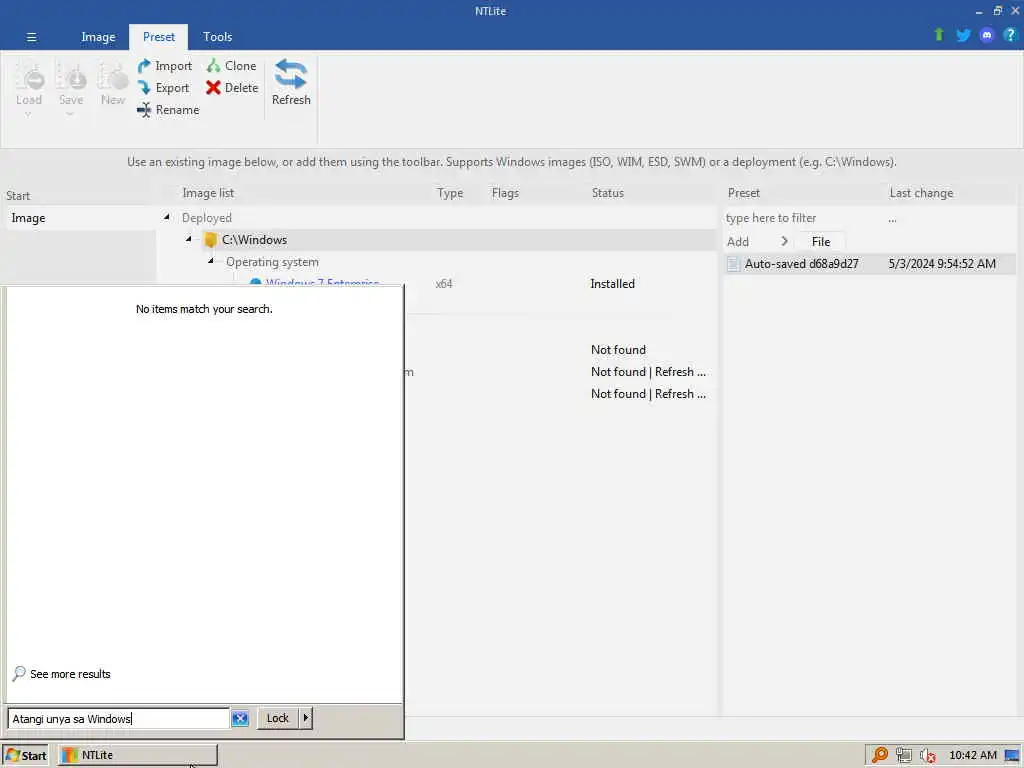
Task: Click the Status column header
Action: pos(608,193)
